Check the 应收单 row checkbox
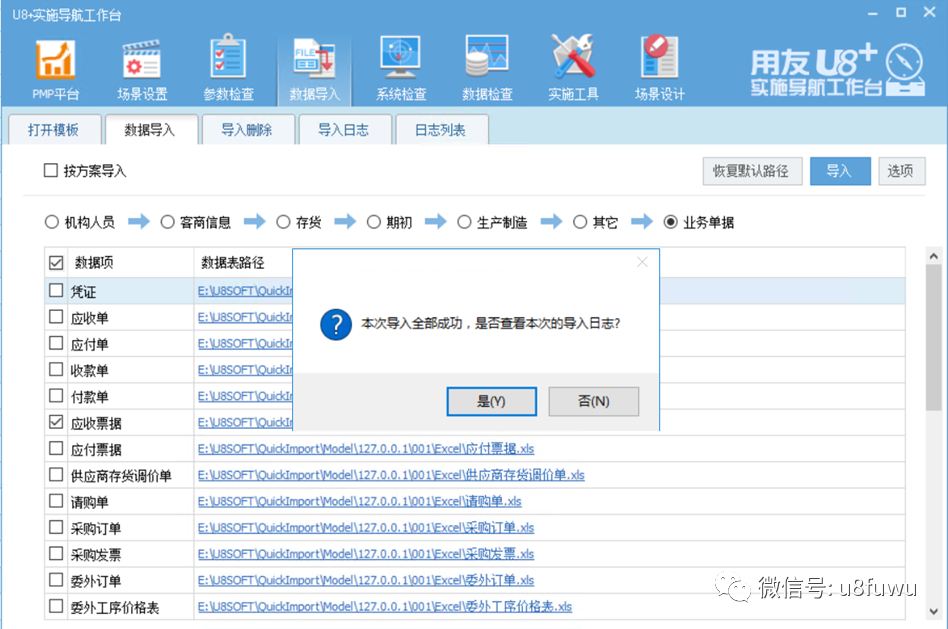 [56, 317]
